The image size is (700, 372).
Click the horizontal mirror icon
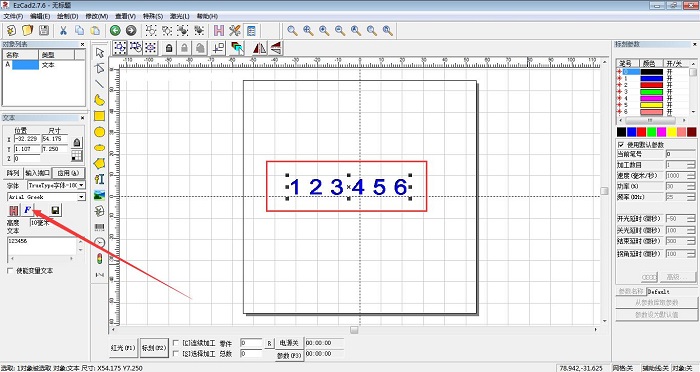pyautogui.click(x=259, y=48)
